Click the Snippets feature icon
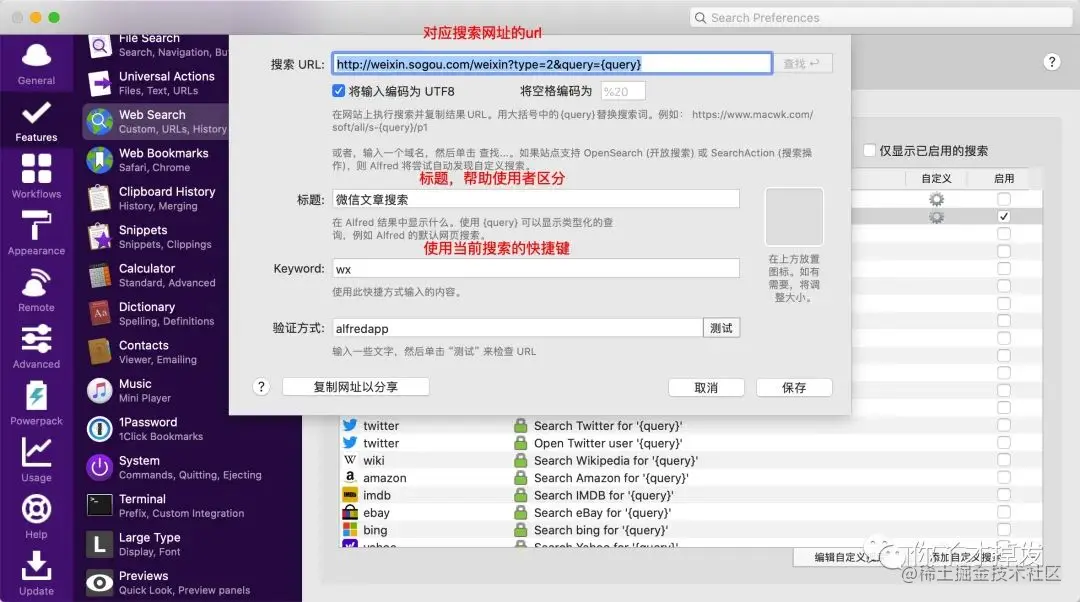 coord(99,236)
